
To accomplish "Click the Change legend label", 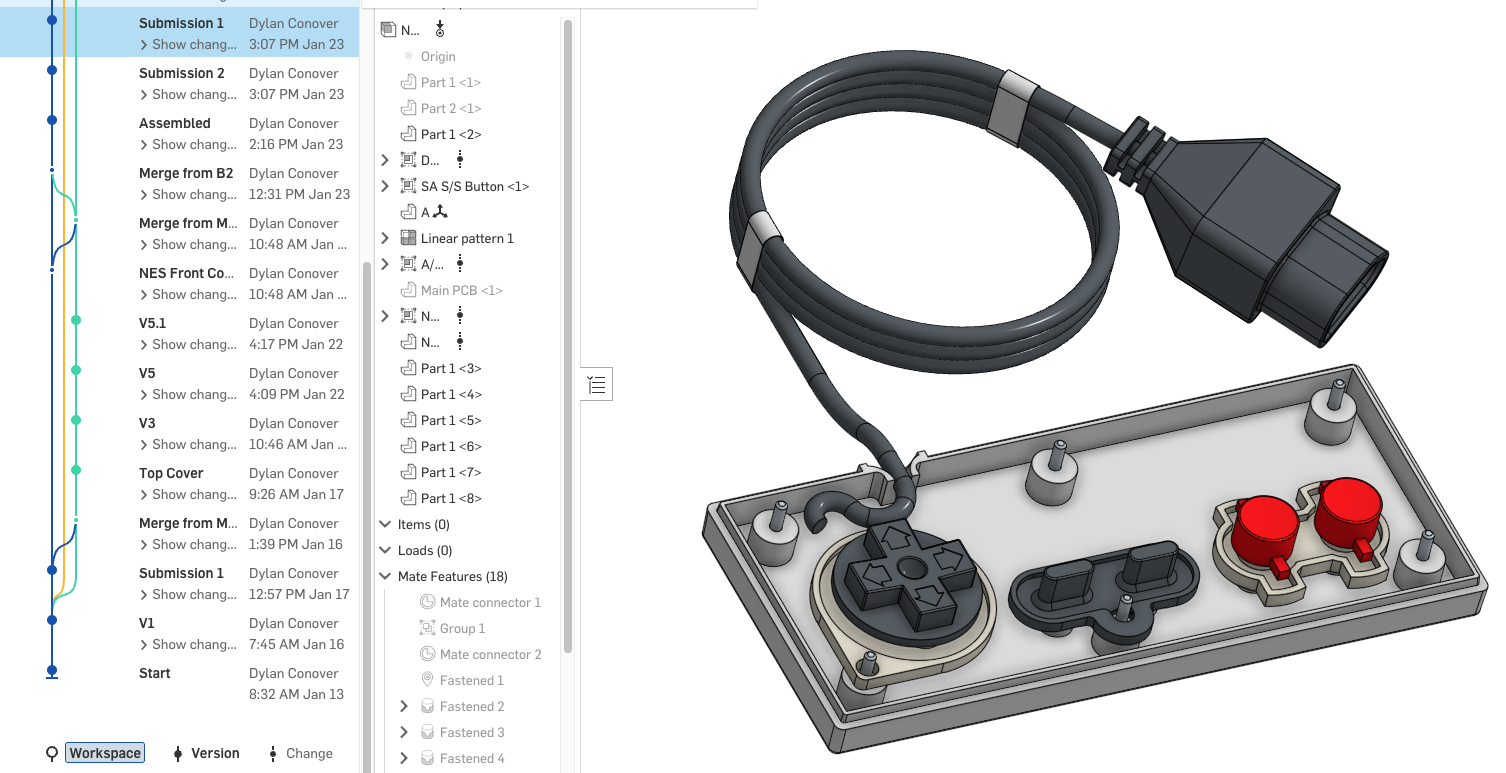I will (309, 753).
